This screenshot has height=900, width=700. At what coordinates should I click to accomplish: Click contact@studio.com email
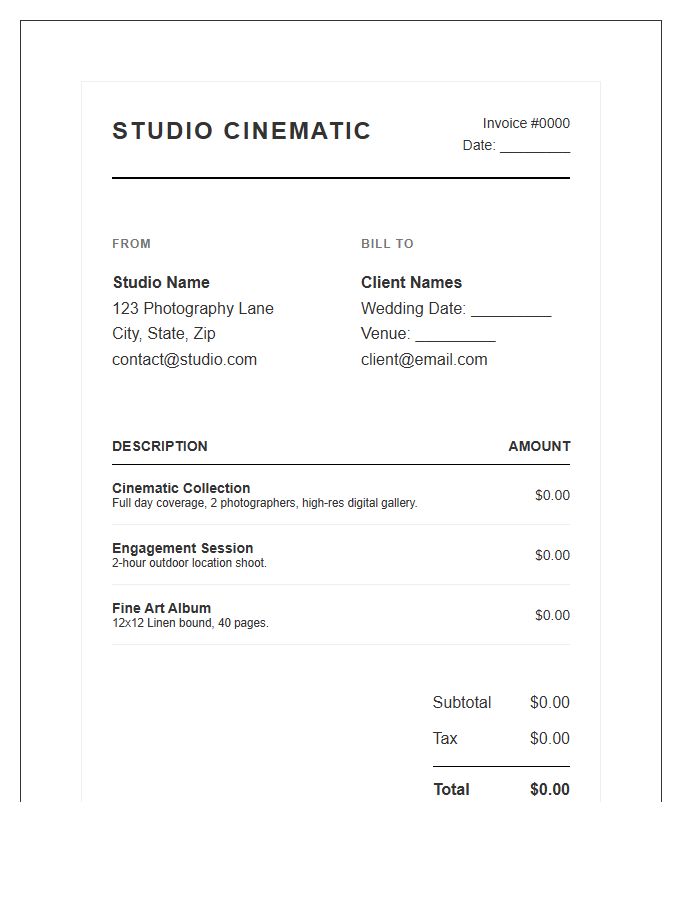coord(185,360)
